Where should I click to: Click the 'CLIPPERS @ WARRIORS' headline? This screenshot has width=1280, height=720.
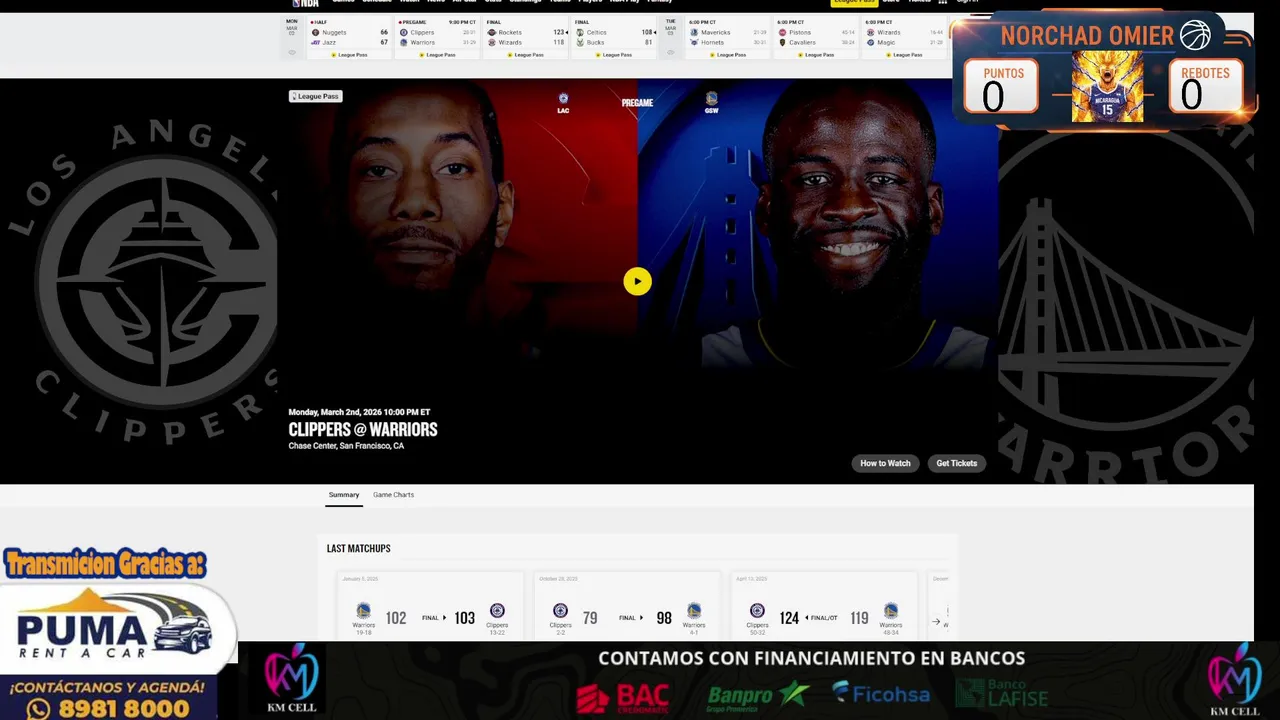coord(363,429)
